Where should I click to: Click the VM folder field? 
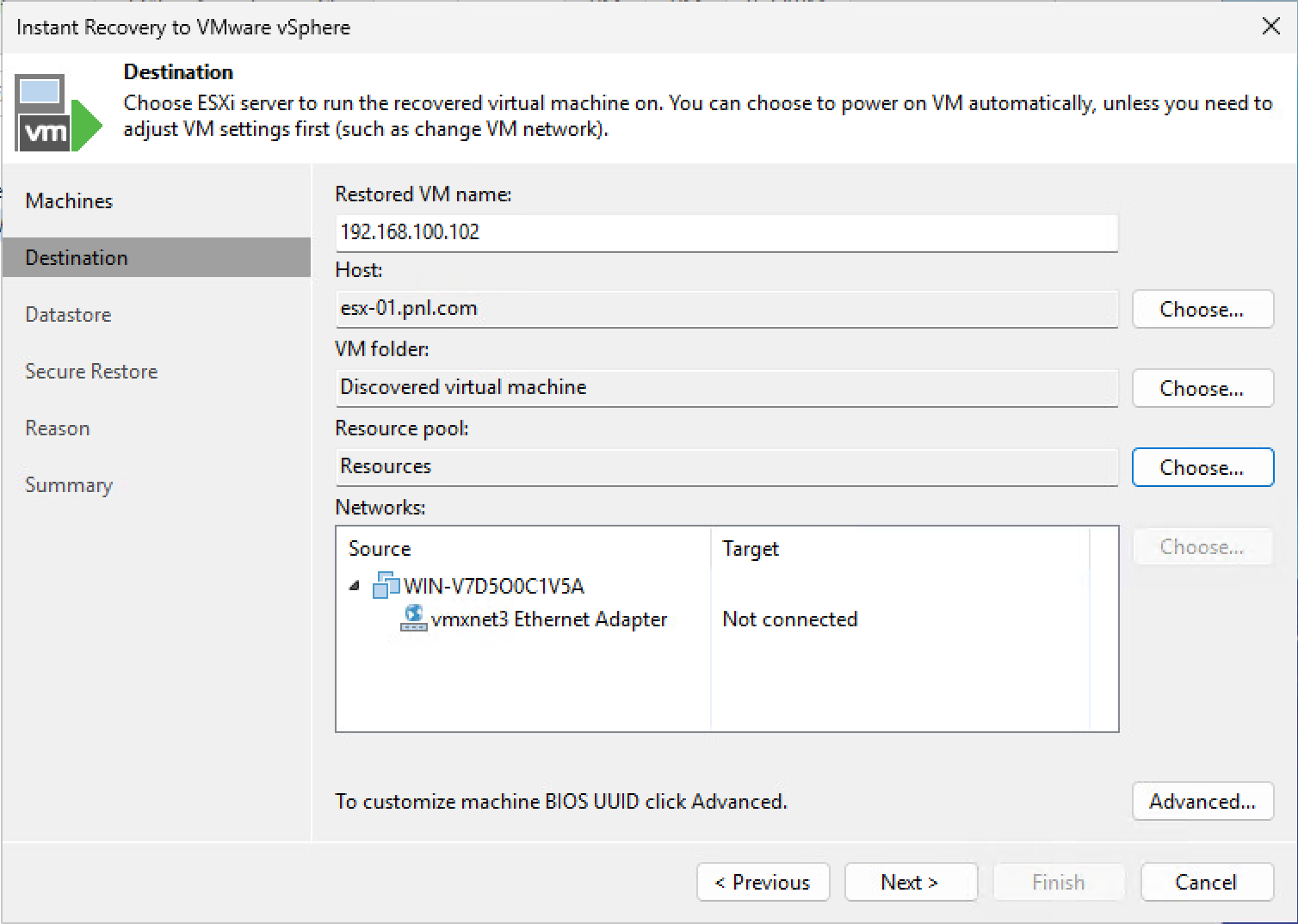(726, 387)
